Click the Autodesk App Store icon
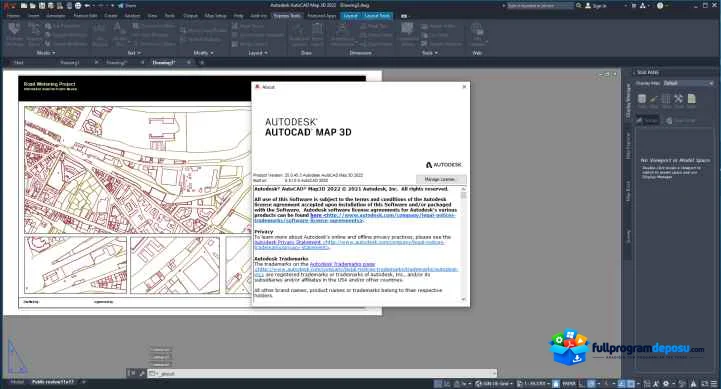The height and width of the screenshot is (389, 721). coord(634,6)
